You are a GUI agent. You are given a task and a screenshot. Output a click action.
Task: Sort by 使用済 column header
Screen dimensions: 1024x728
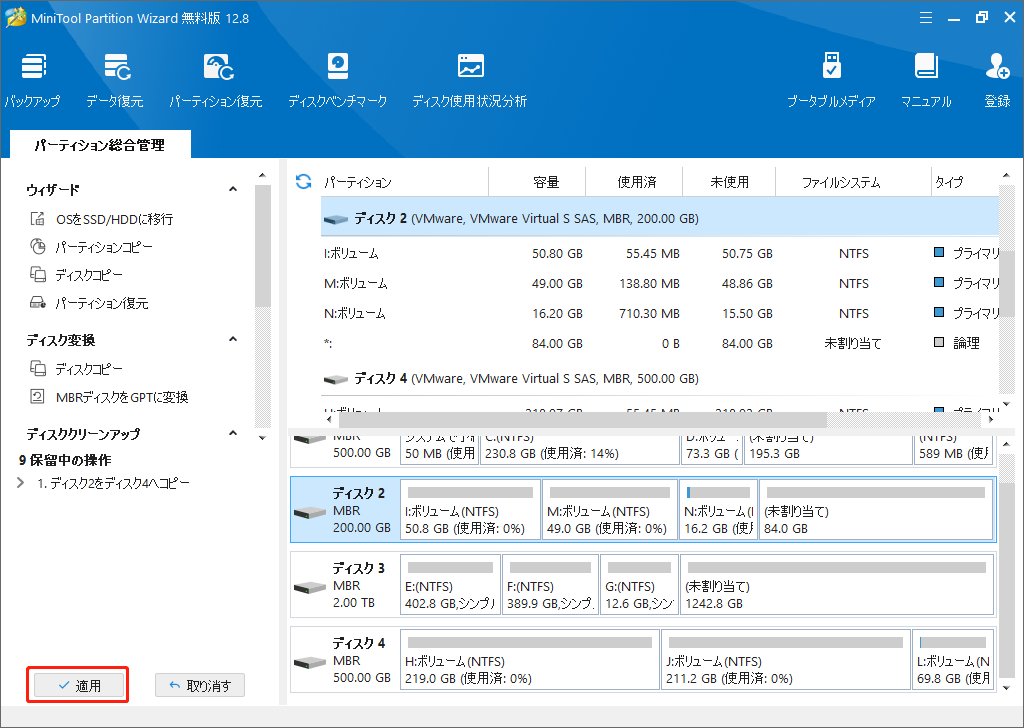click(x=634, y=182)
